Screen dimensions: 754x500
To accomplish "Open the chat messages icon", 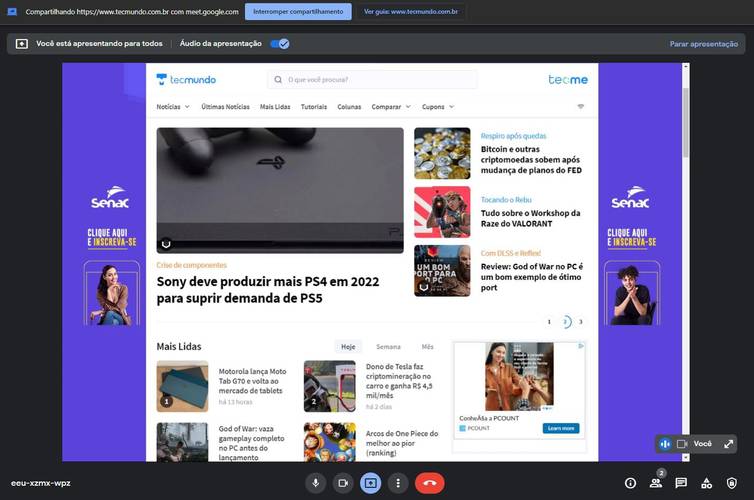I will (681, 483).
